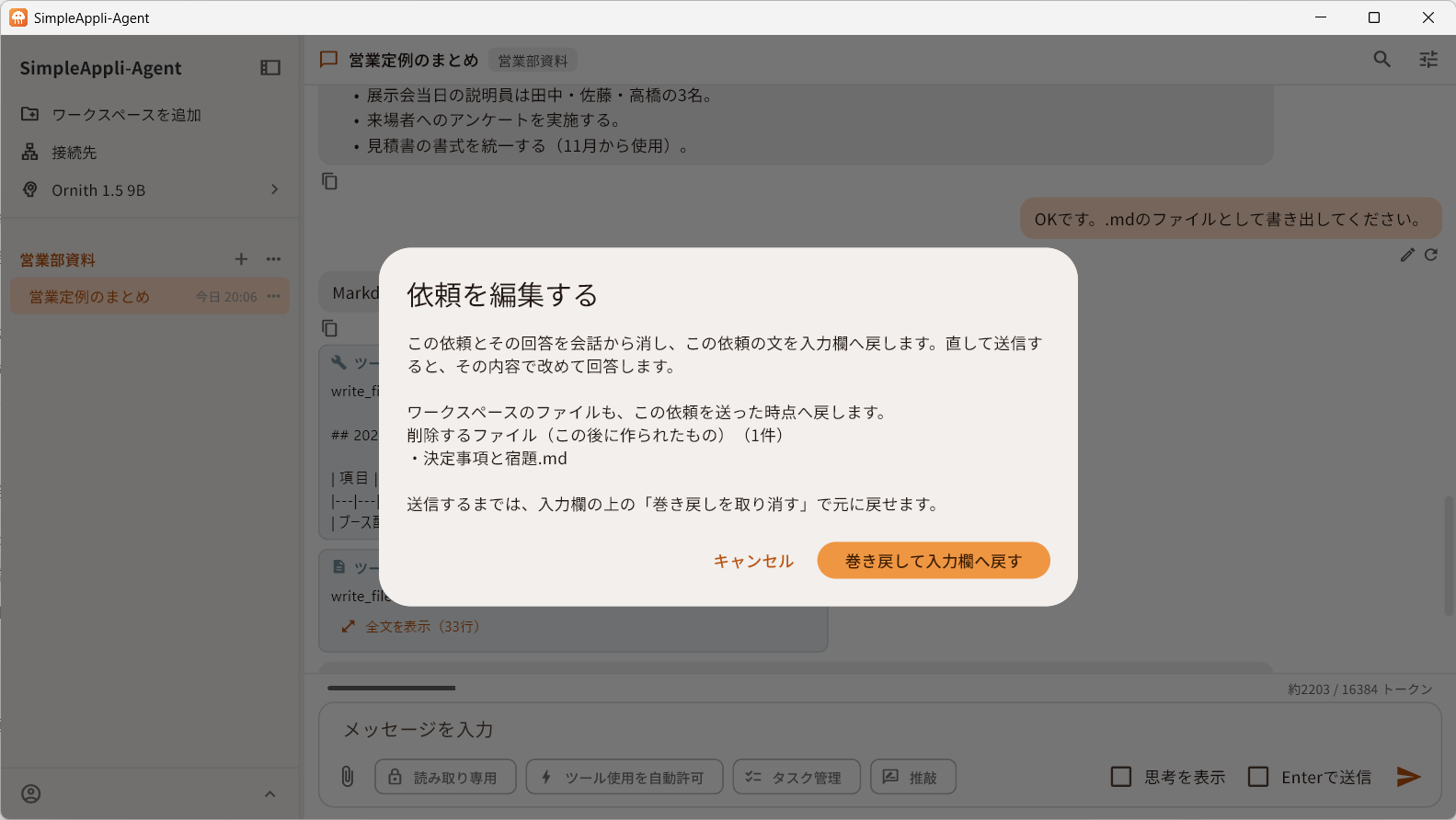Open more options for 営業部資料 workspace
Image resolution: width=1456 pixels, height=820 pixels.
click(273, 259)
